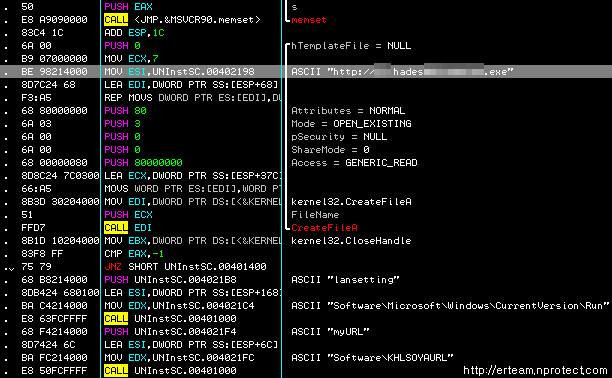The width and height of the screenshot is (612, 378).
Task: Click MOV EDX,UNInstSC.004021FC instruction
Action: point(179,357)
